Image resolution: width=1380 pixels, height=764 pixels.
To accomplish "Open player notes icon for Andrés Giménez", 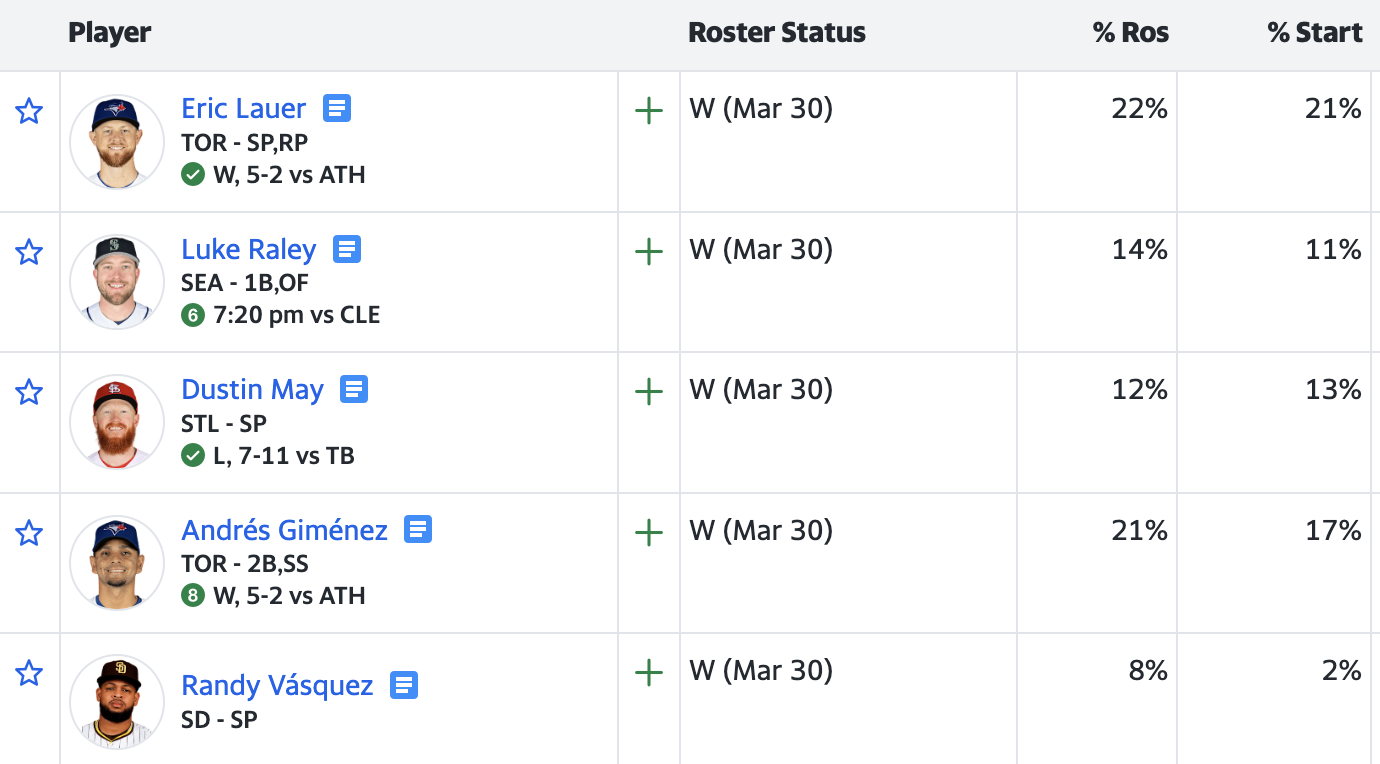I will [418, 529].
